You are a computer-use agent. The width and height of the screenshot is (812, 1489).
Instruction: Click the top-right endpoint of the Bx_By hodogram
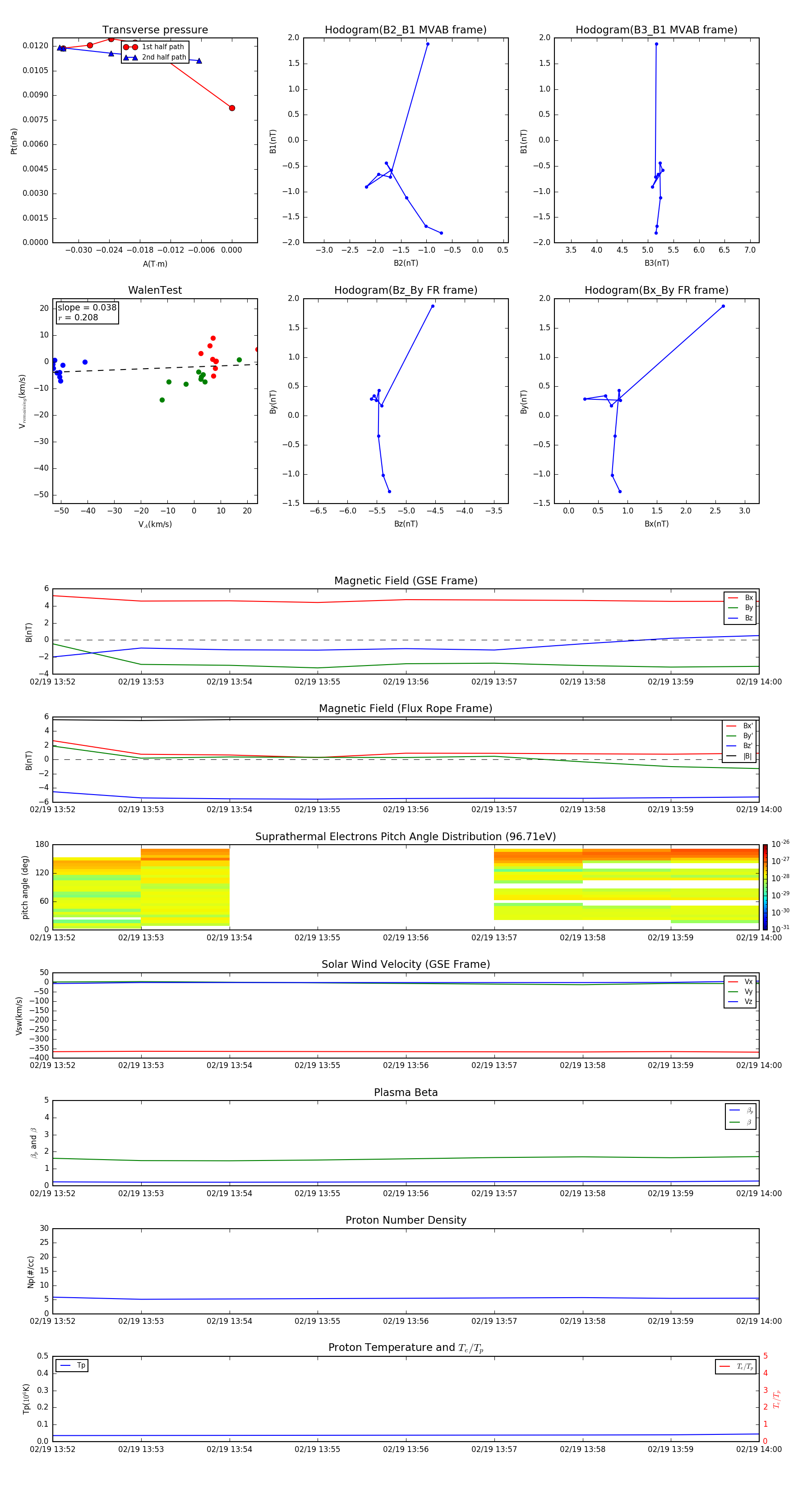click(723, 306)
